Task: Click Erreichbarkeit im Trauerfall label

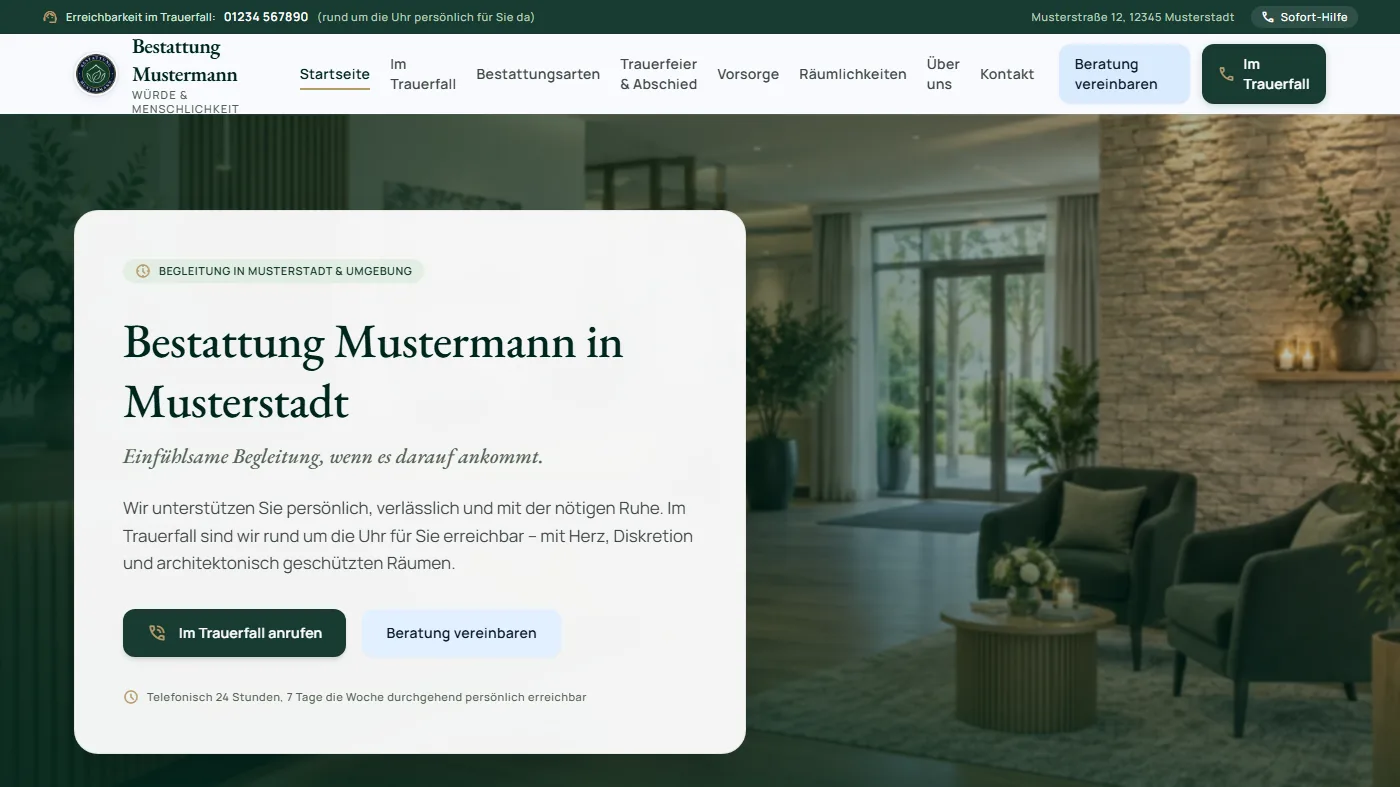Action: point(140,17)
